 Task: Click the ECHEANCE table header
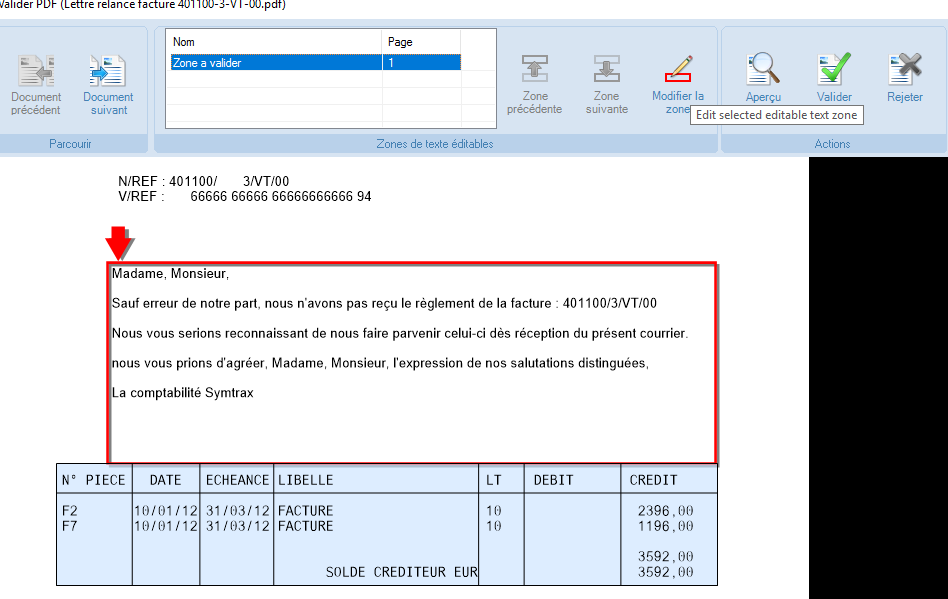pyautogui.click(x=237, y=480)
